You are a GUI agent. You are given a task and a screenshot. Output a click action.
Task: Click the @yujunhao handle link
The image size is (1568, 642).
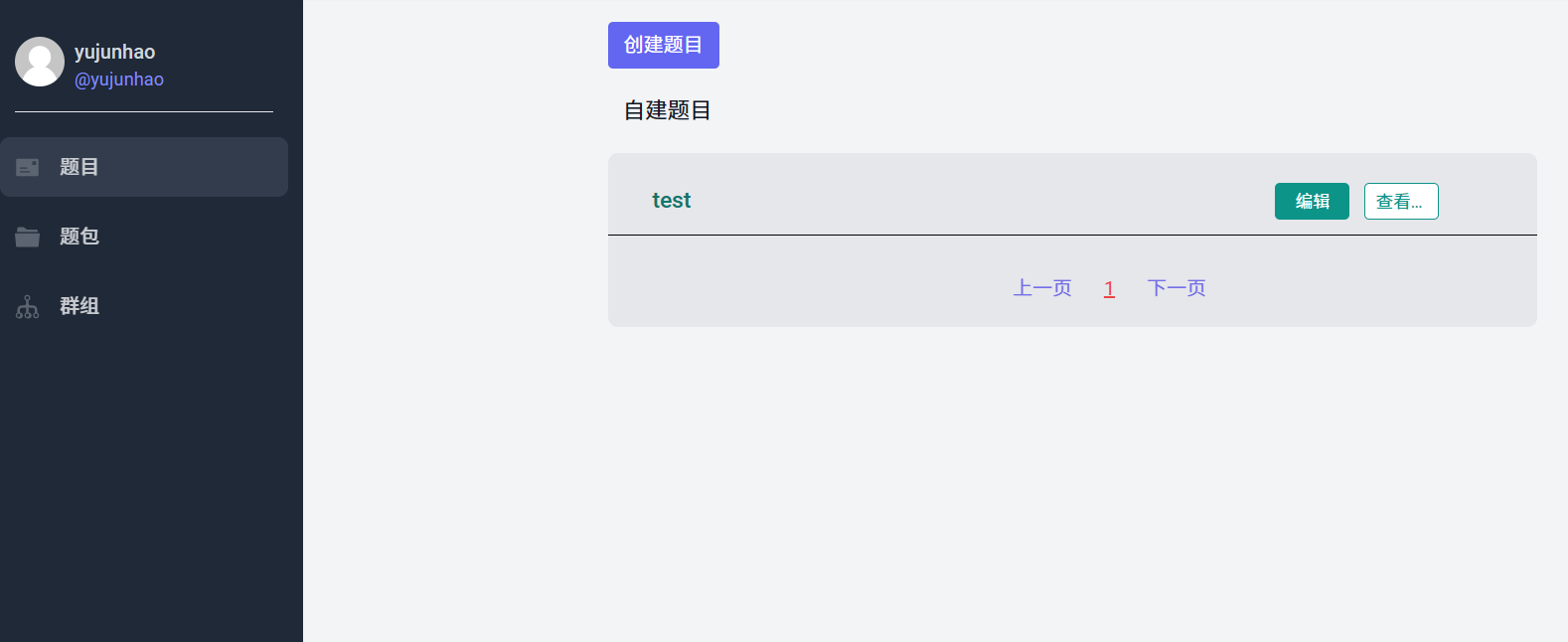click(x=119, y=80)
